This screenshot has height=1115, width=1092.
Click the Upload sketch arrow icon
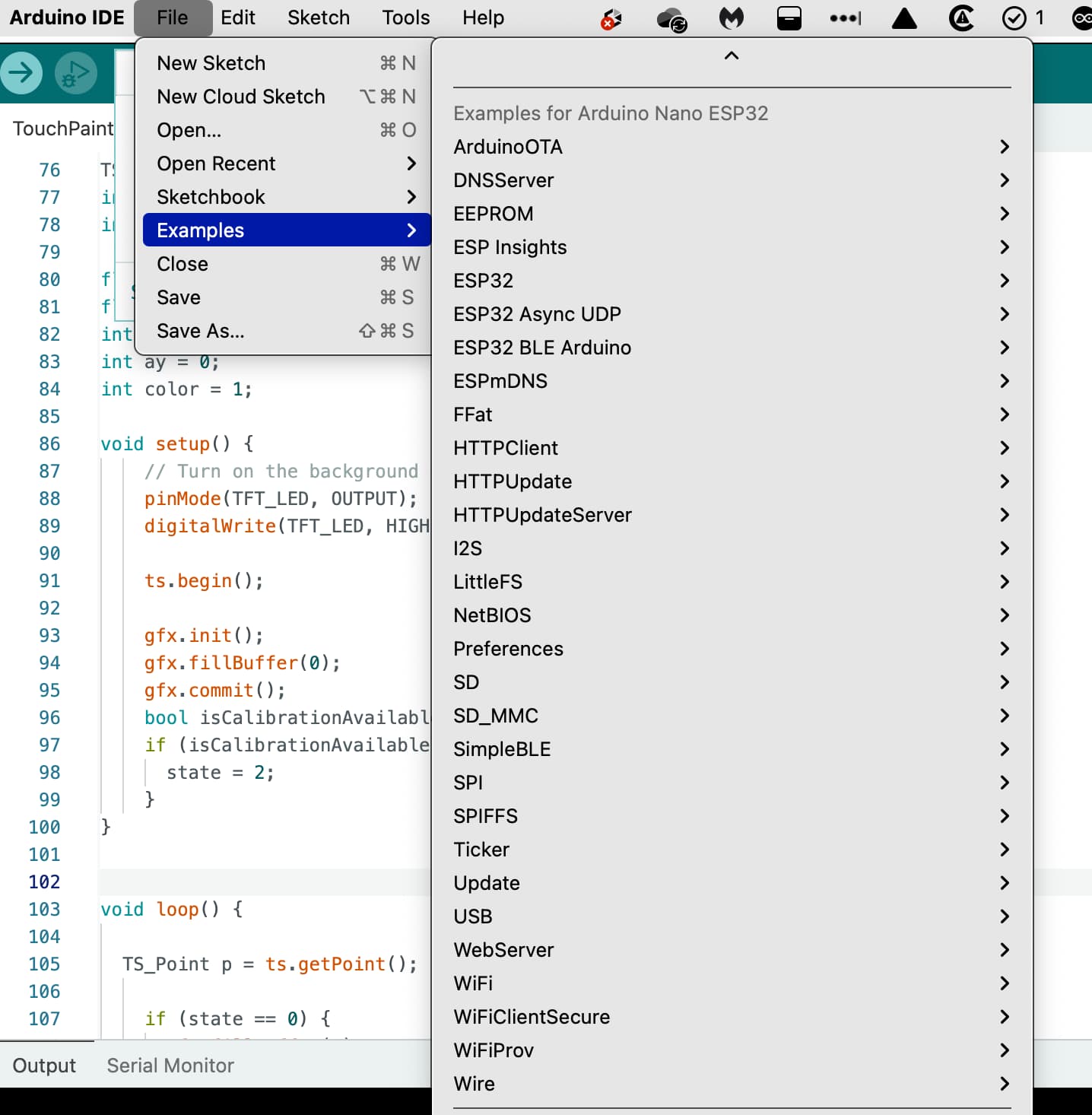(x=21, y=72)
